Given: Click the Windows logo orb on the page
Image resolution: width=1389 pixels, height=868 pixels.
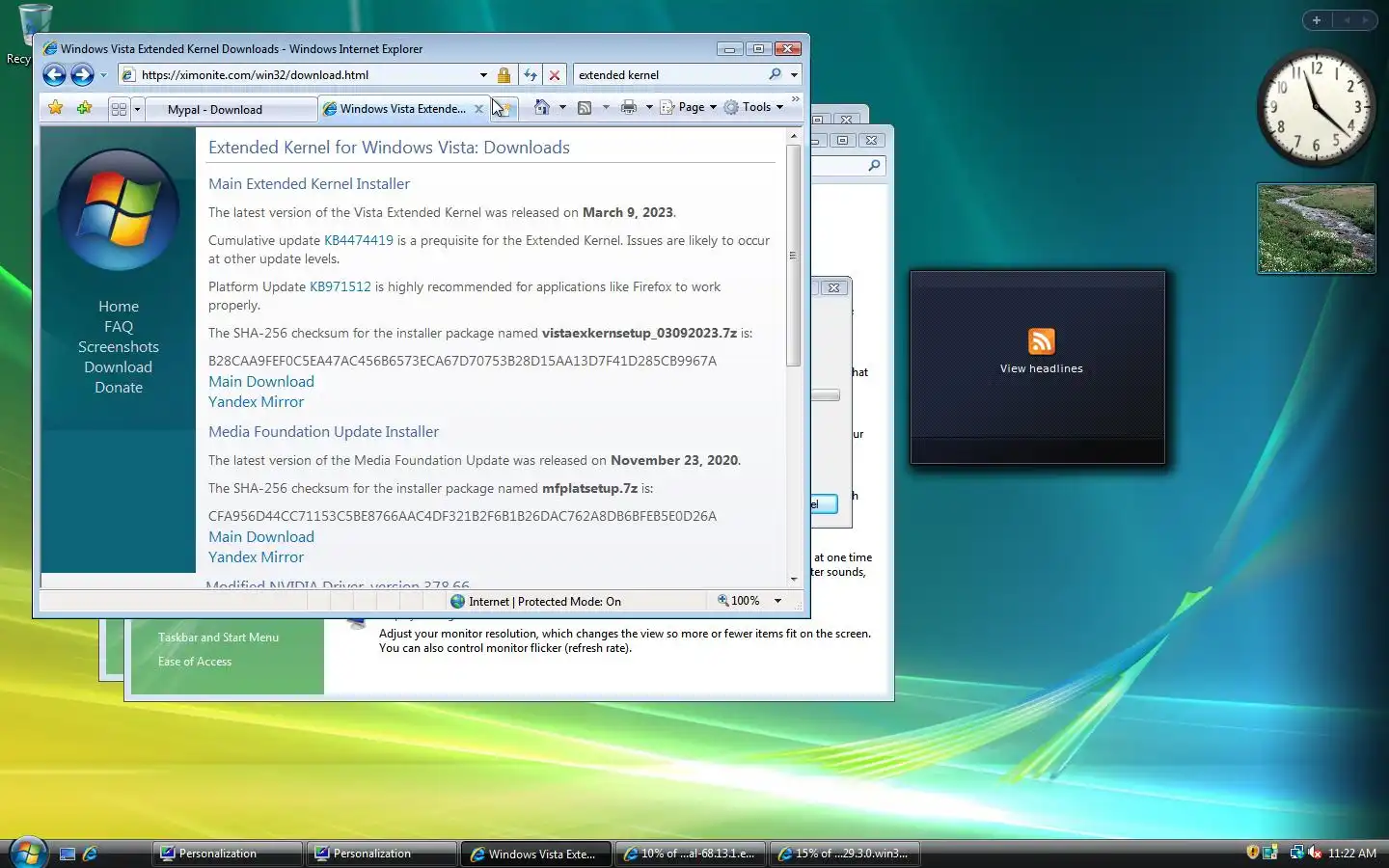Looking at the screenshot, I should click(x=119, y=209).
